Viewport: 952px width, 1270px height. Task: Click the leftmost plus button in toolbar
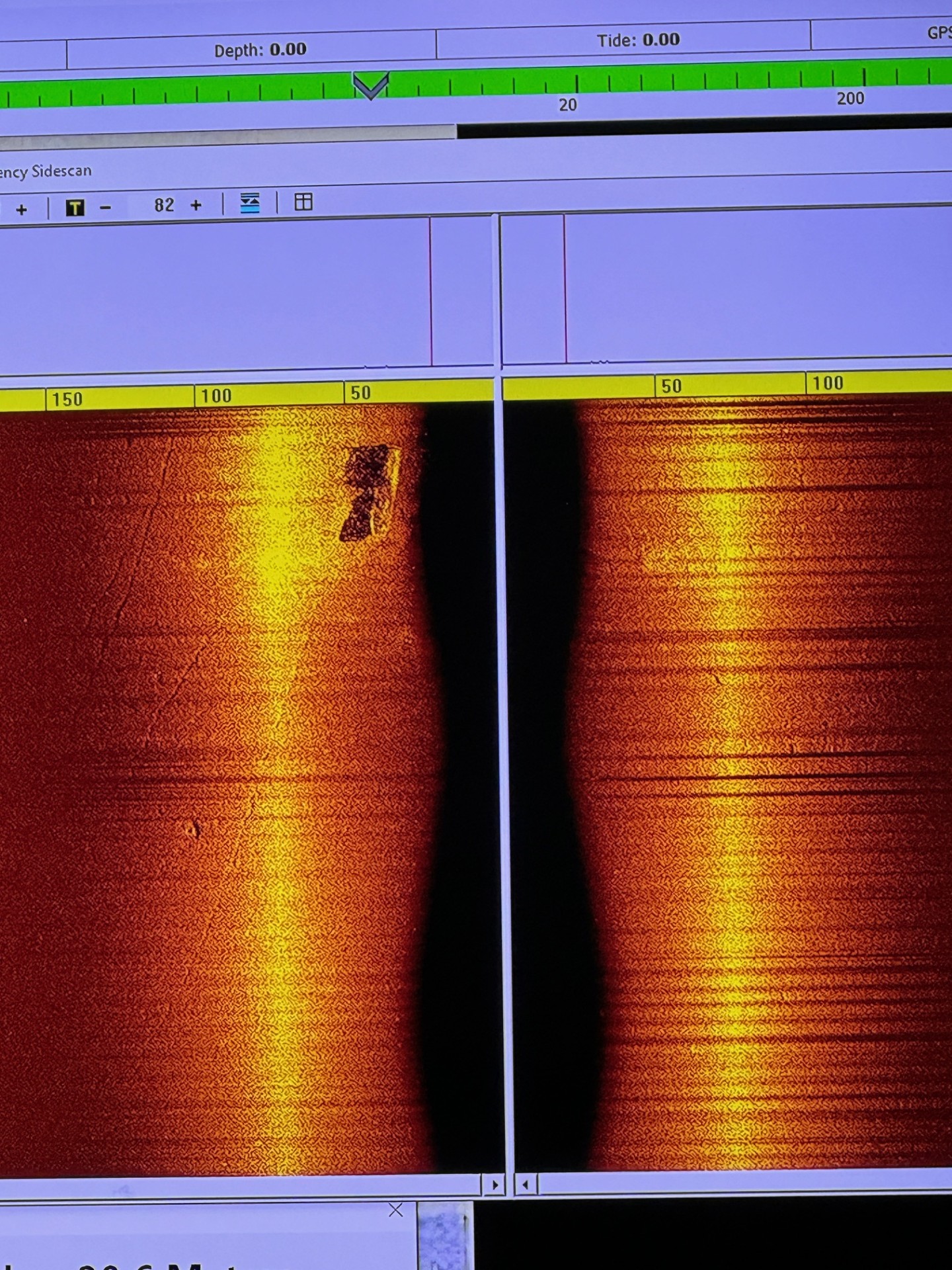22,210
